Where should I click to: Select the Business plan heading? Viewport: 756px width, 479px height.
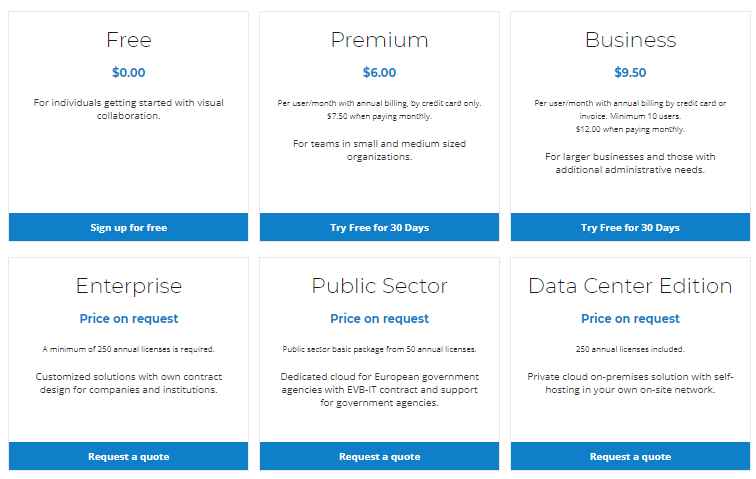[631, 40]
